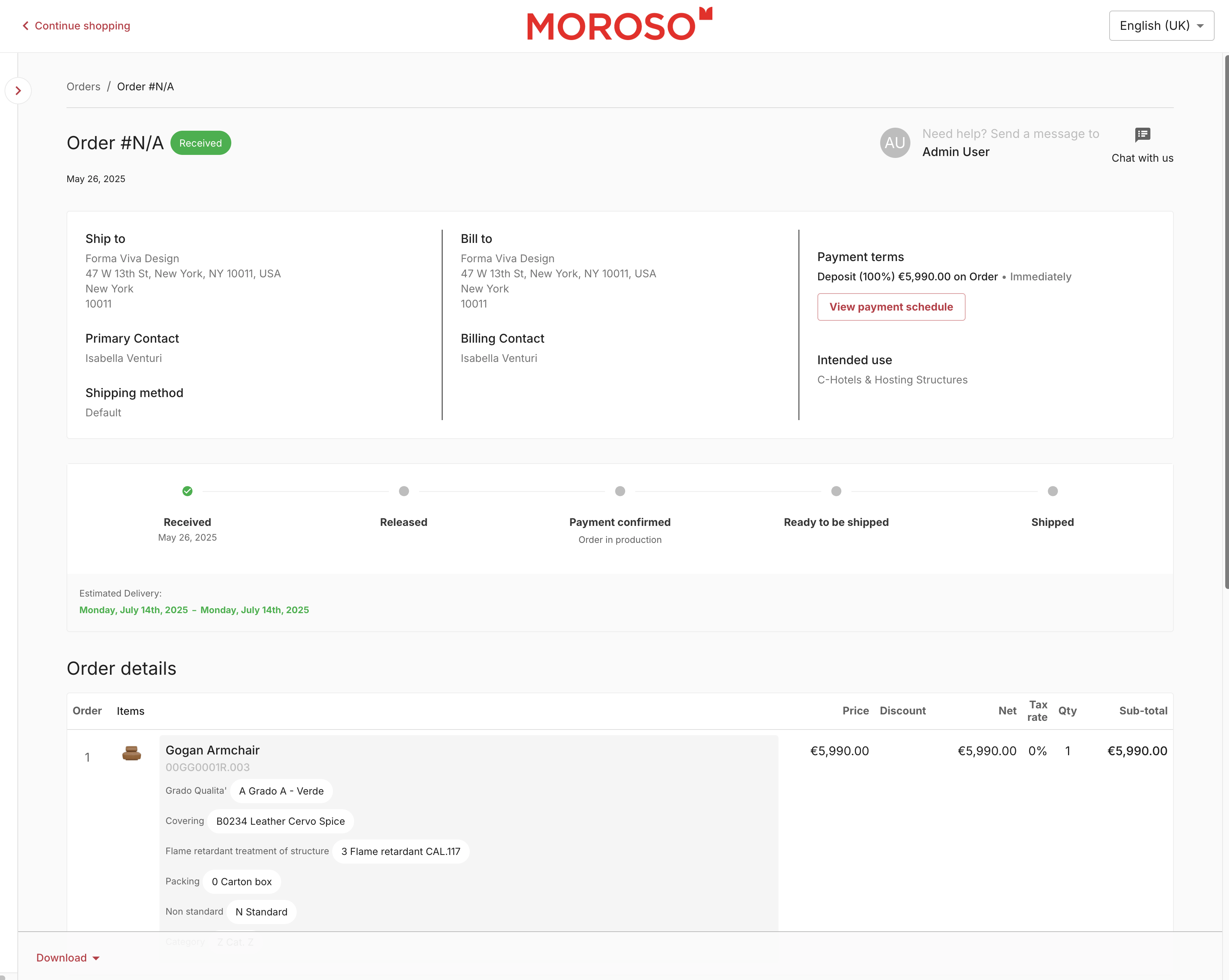Go back via Continue shopping link
This screenshot has height=980, width=1229.
(76, 26)
